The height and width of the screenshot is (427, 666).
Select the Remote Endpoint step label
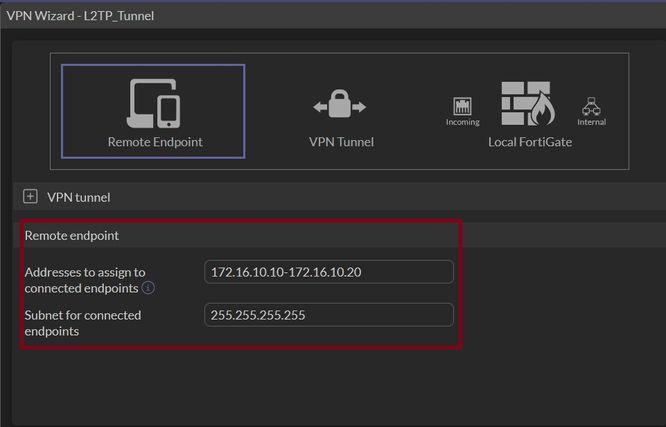point(155,142)
